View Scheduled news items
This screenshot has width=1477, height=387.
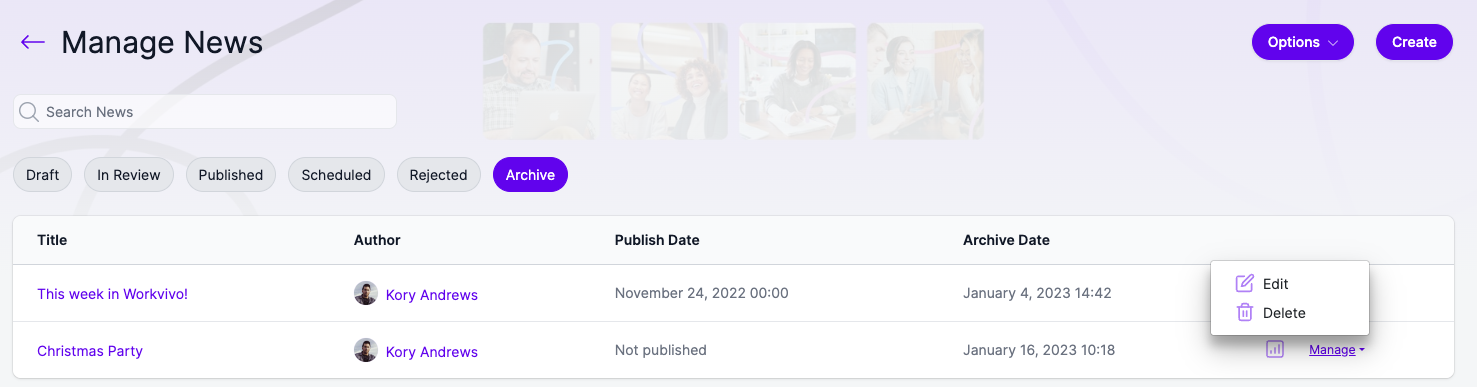point(336,175)
